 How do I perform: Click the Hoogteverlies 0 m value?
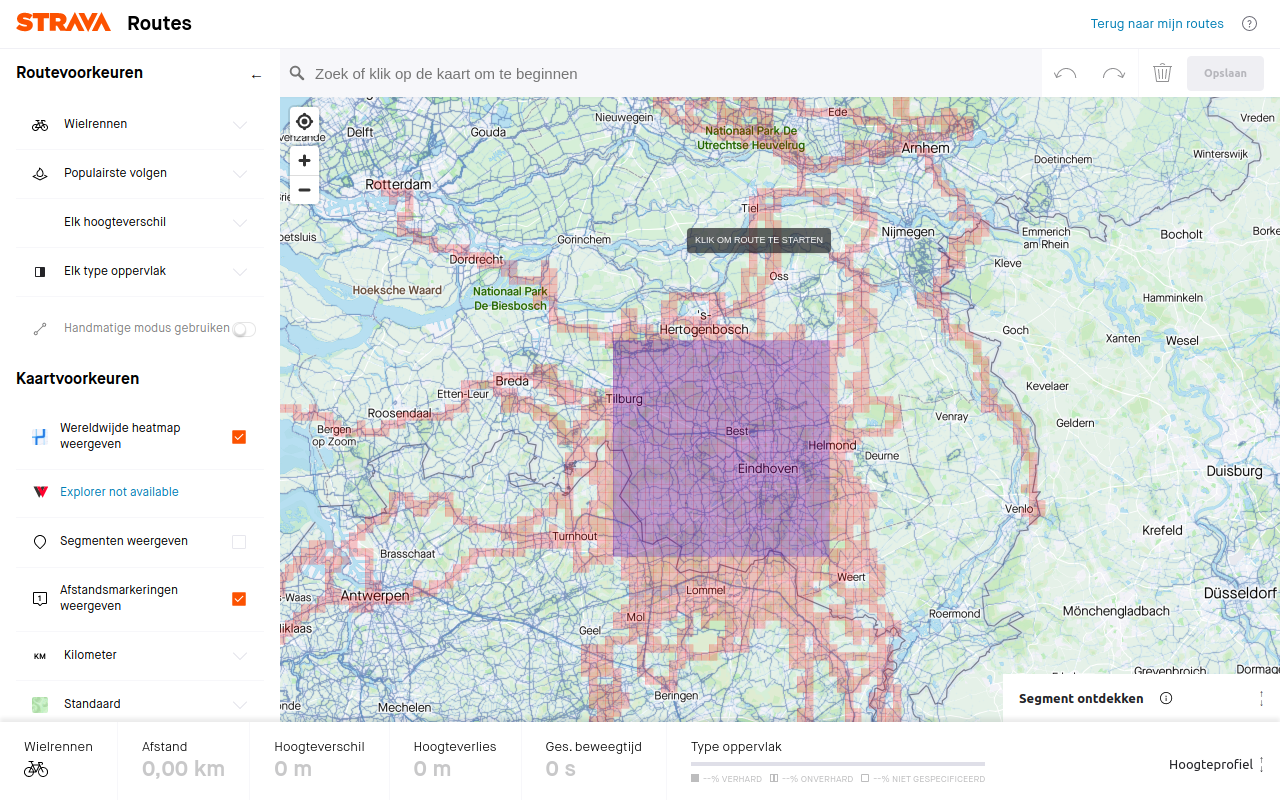(x=432, y=769)
